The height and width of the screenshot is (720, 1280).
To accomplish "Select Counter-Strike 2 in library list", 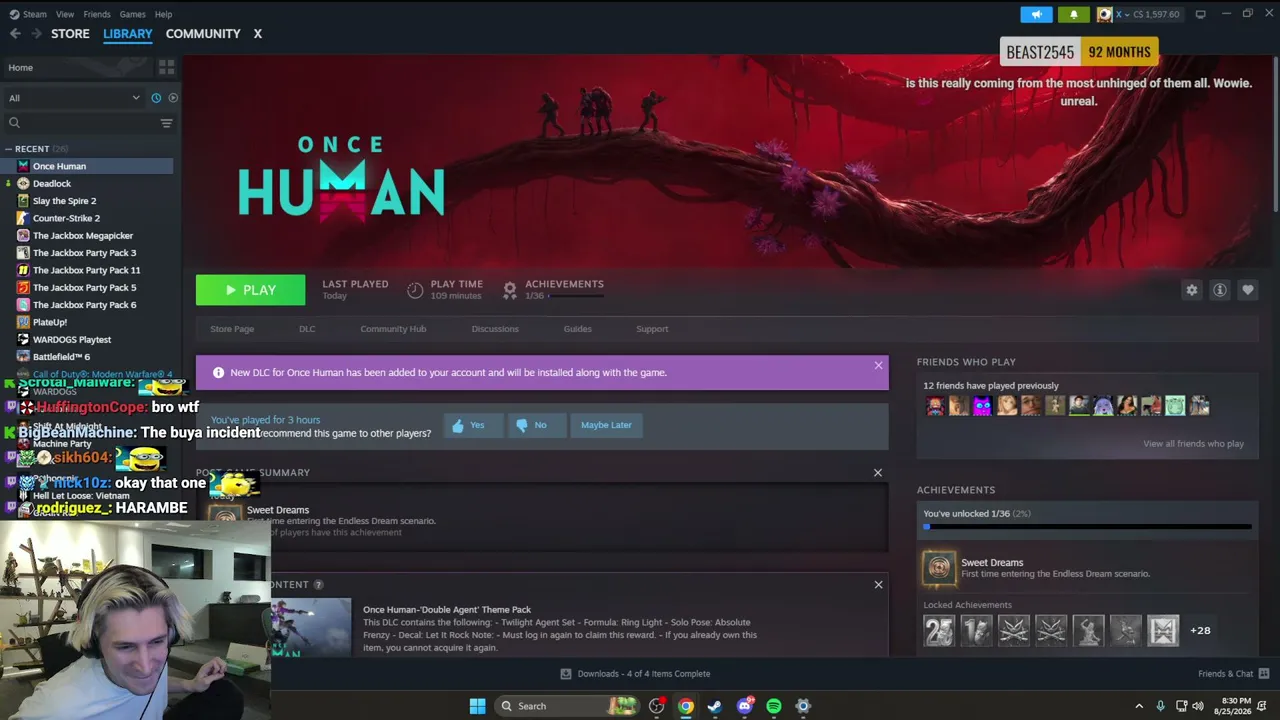I will tap(88, 218).
